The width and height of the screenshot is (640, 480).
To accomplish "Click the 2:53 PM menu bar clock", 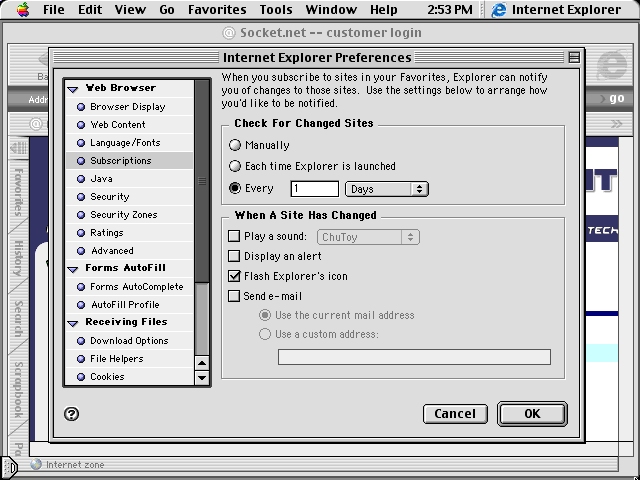I will click(449, 9).
